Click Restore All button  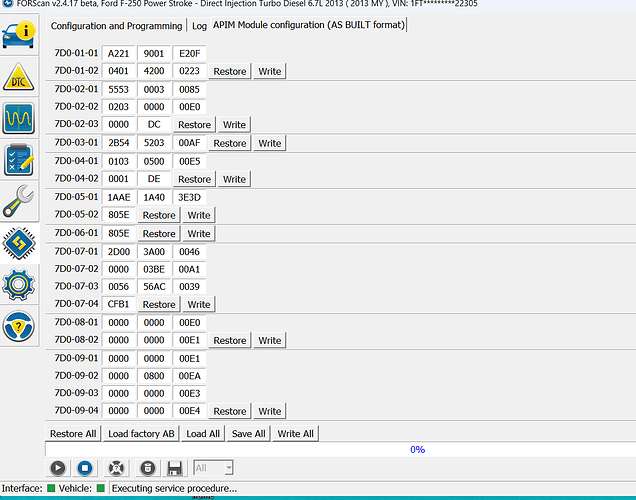pos(73,433)
